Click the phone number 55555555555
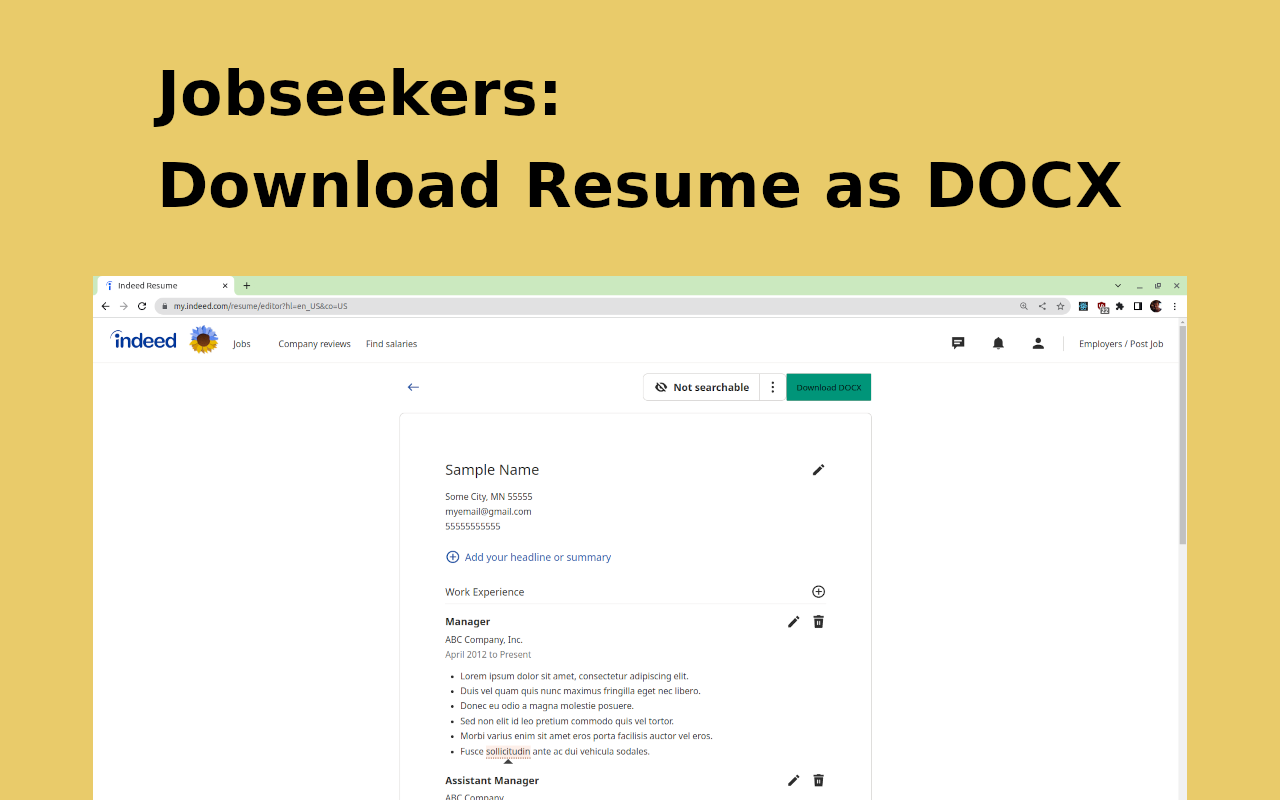Viewport: 1280px width, 800px height. pyautogui.click(x=473, y=526)
